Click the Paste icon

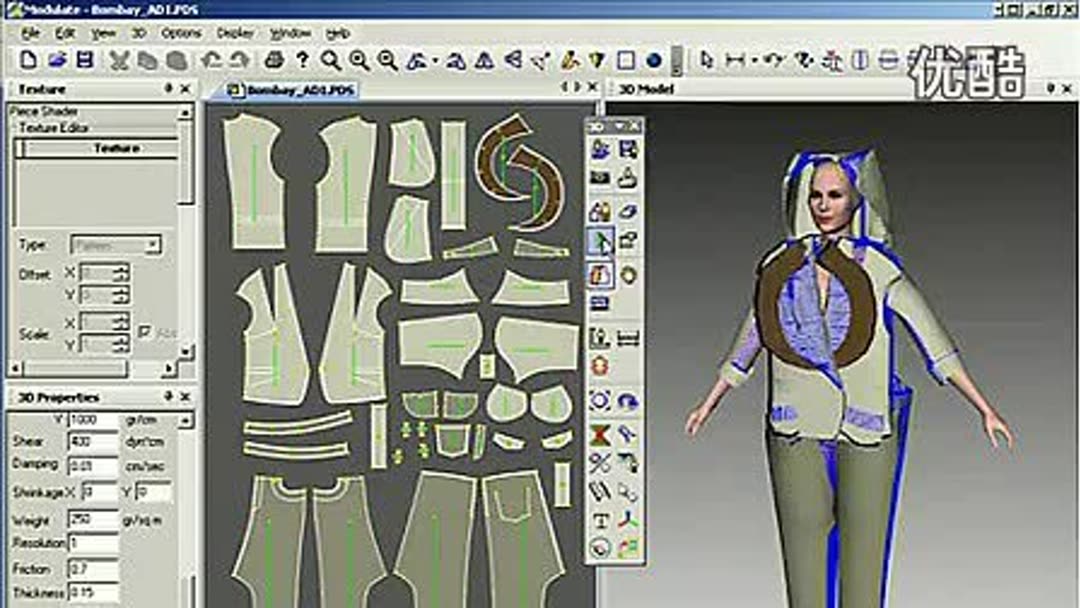[x=173, y=57]
